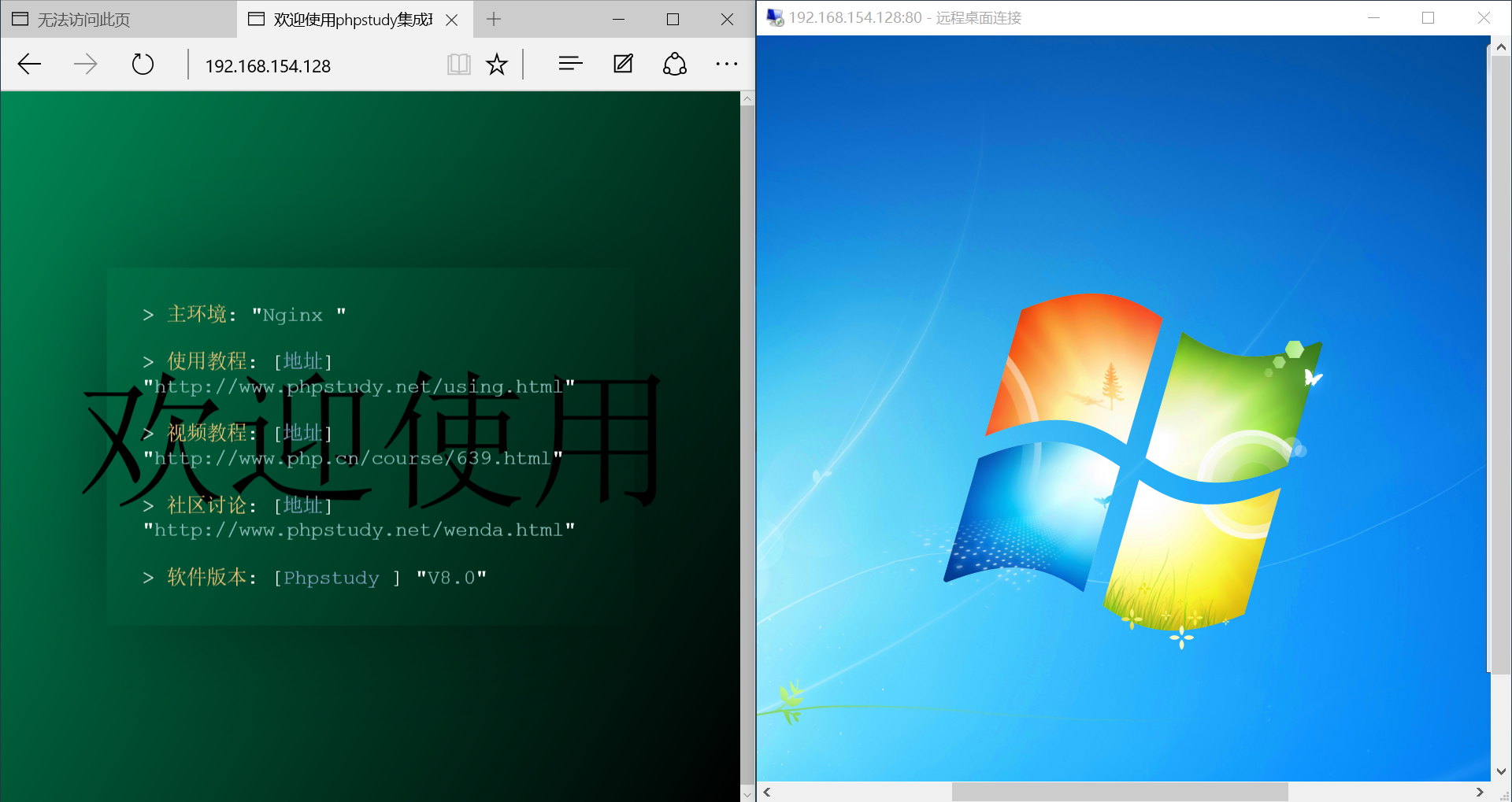
Task: Click Remote Desktop horizontal scroll right arrow
Action: coord(1480,792)
